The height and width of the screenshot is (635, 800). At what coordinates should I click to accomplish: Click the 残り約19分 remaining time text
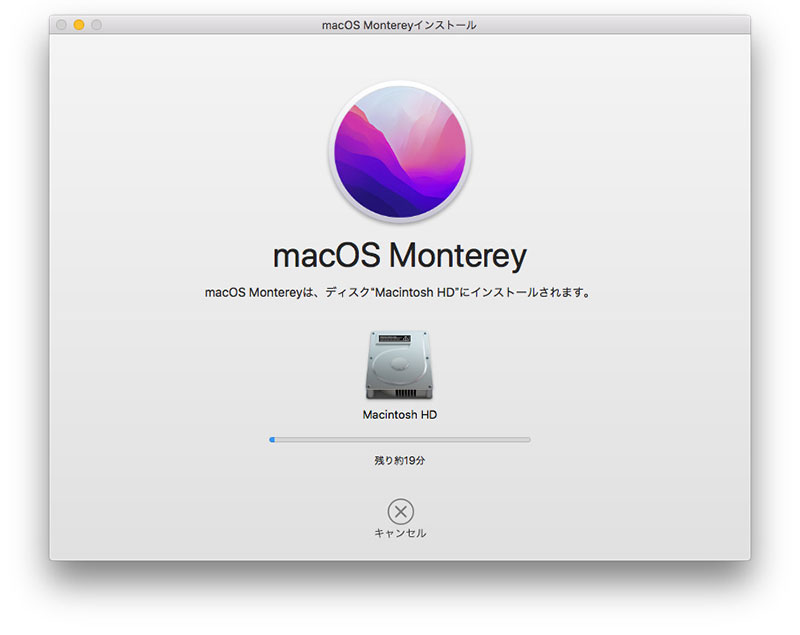pyautogui.click(x=400, y=461)
